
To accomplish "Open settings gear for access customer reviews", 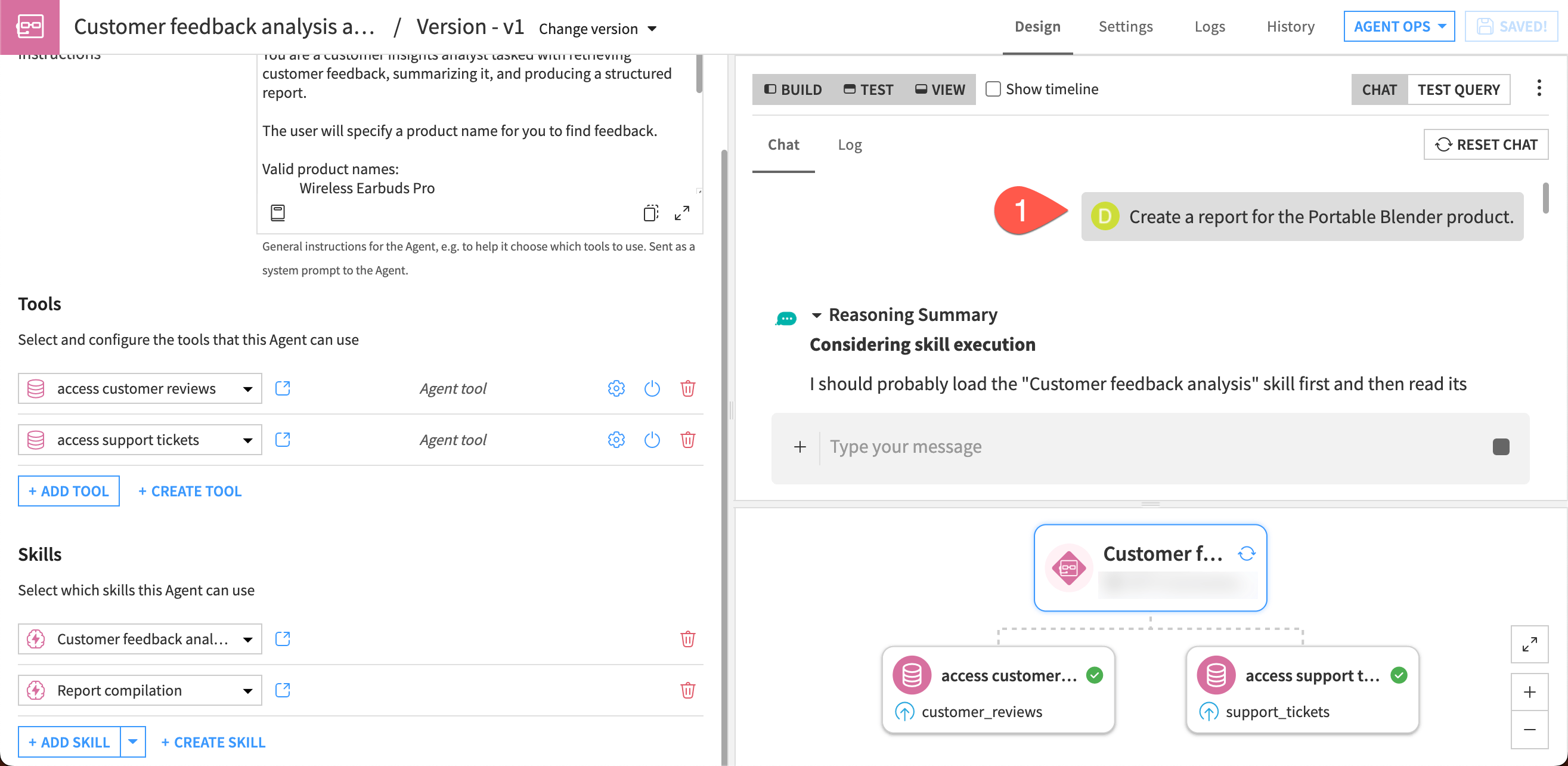I will (x=616, y=388).
